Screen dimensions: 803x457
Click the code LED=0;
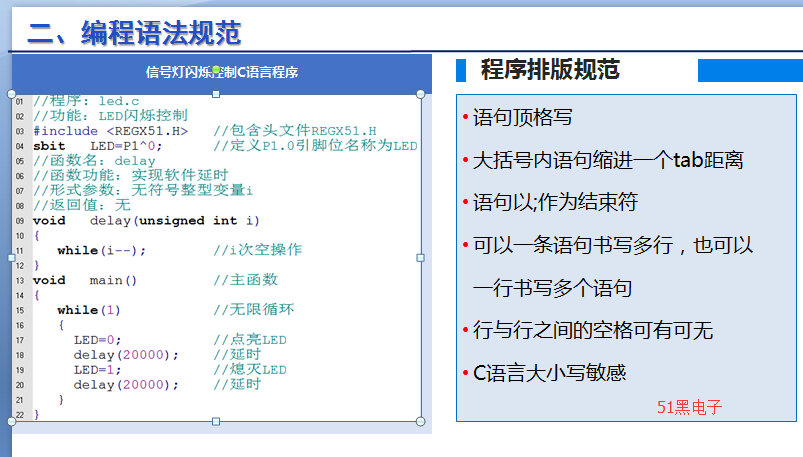97,340
